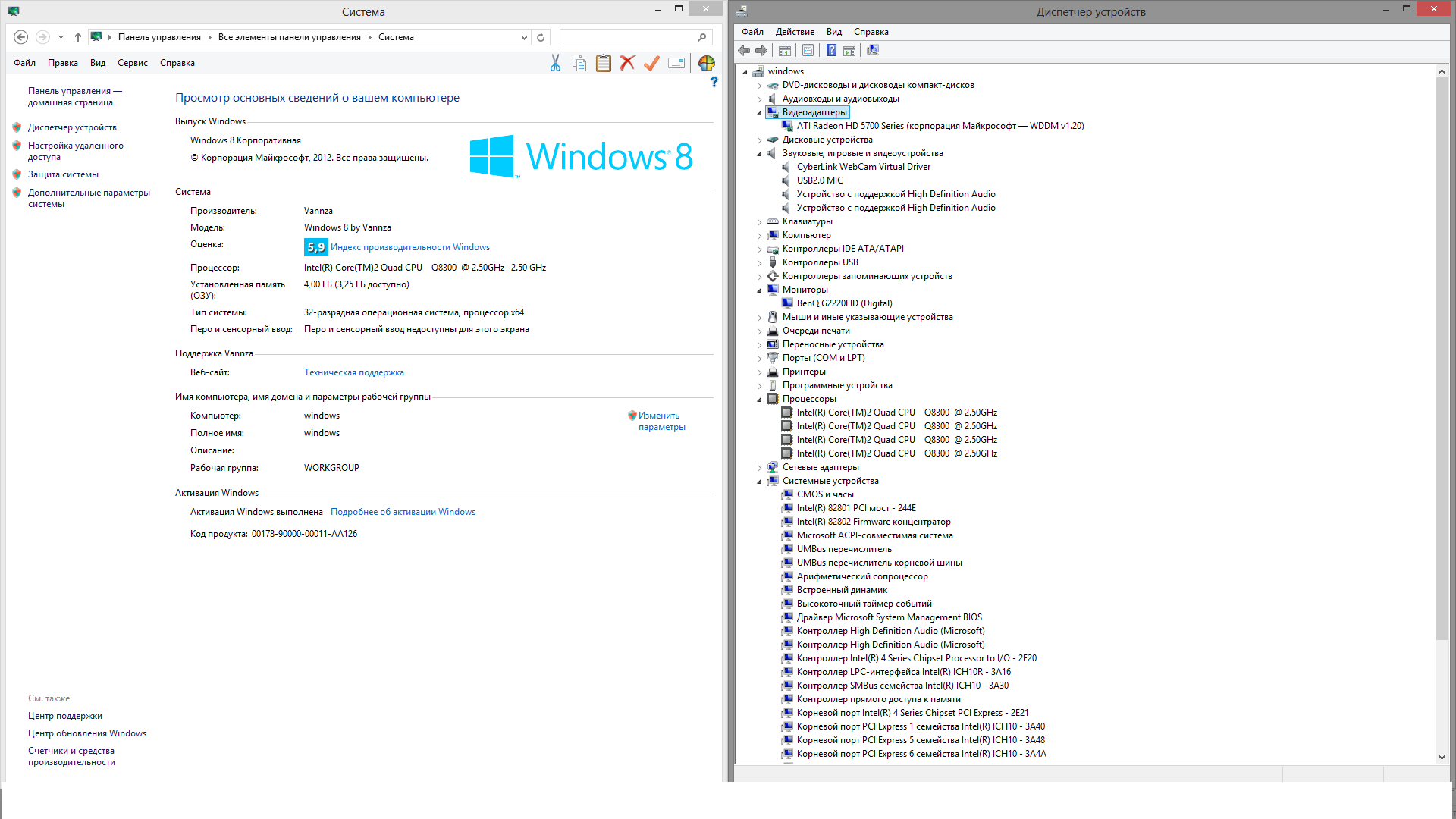Click the Rename icon in System toolbar
The height and width of the screenshot is (819, 1456).
[676, 64]
